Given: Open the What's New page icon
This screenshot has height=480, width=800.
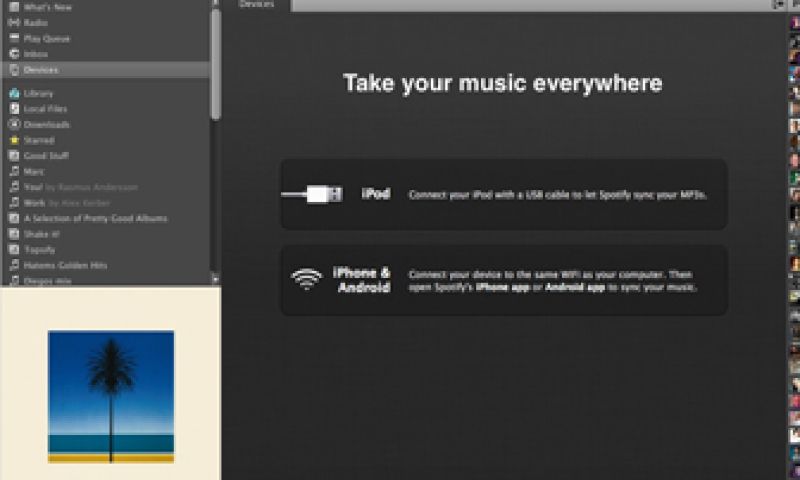Looking at the screenshot, I should click(14, 7).
